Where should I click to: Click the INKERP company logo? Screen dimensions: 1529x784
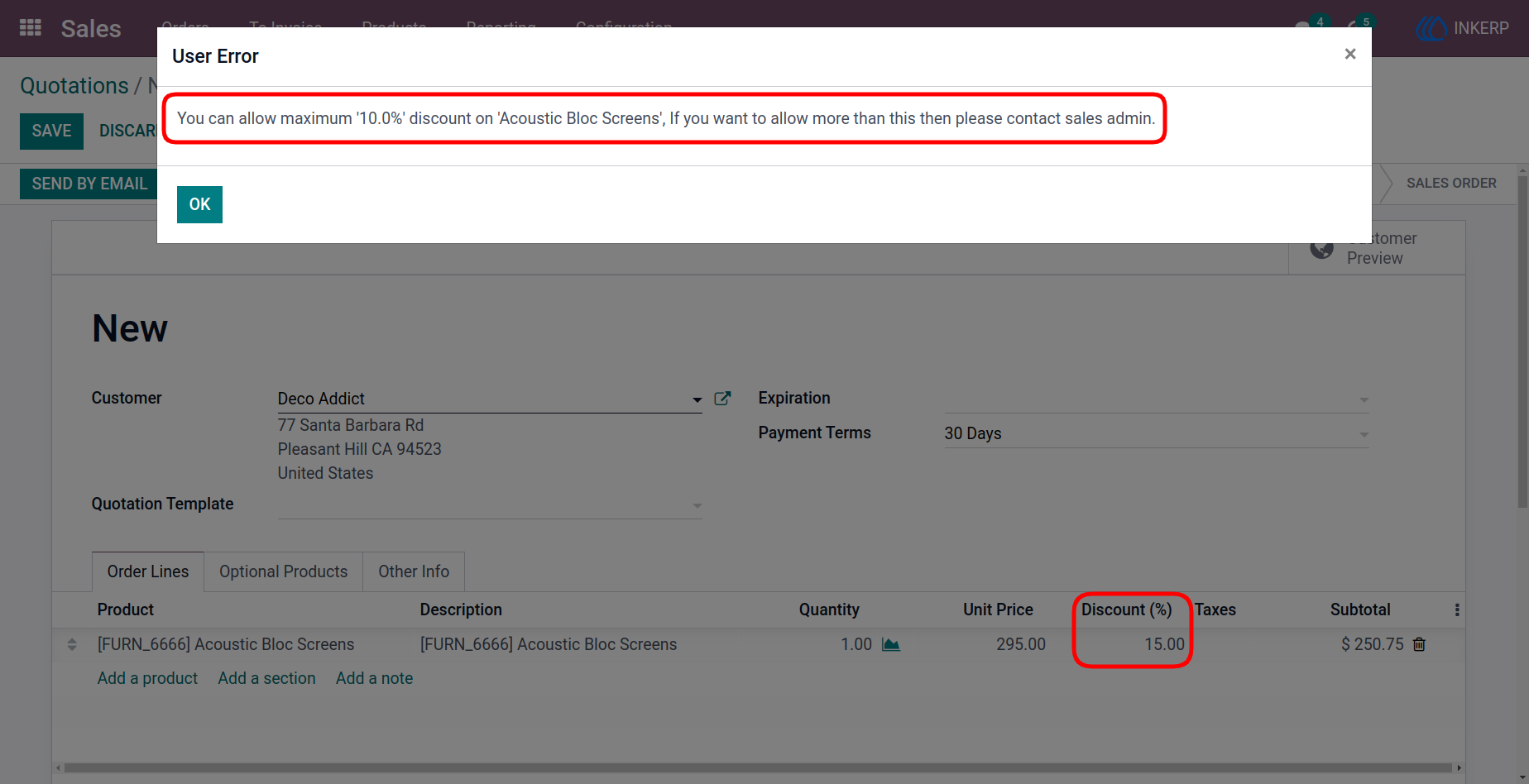click(1463, 28)
